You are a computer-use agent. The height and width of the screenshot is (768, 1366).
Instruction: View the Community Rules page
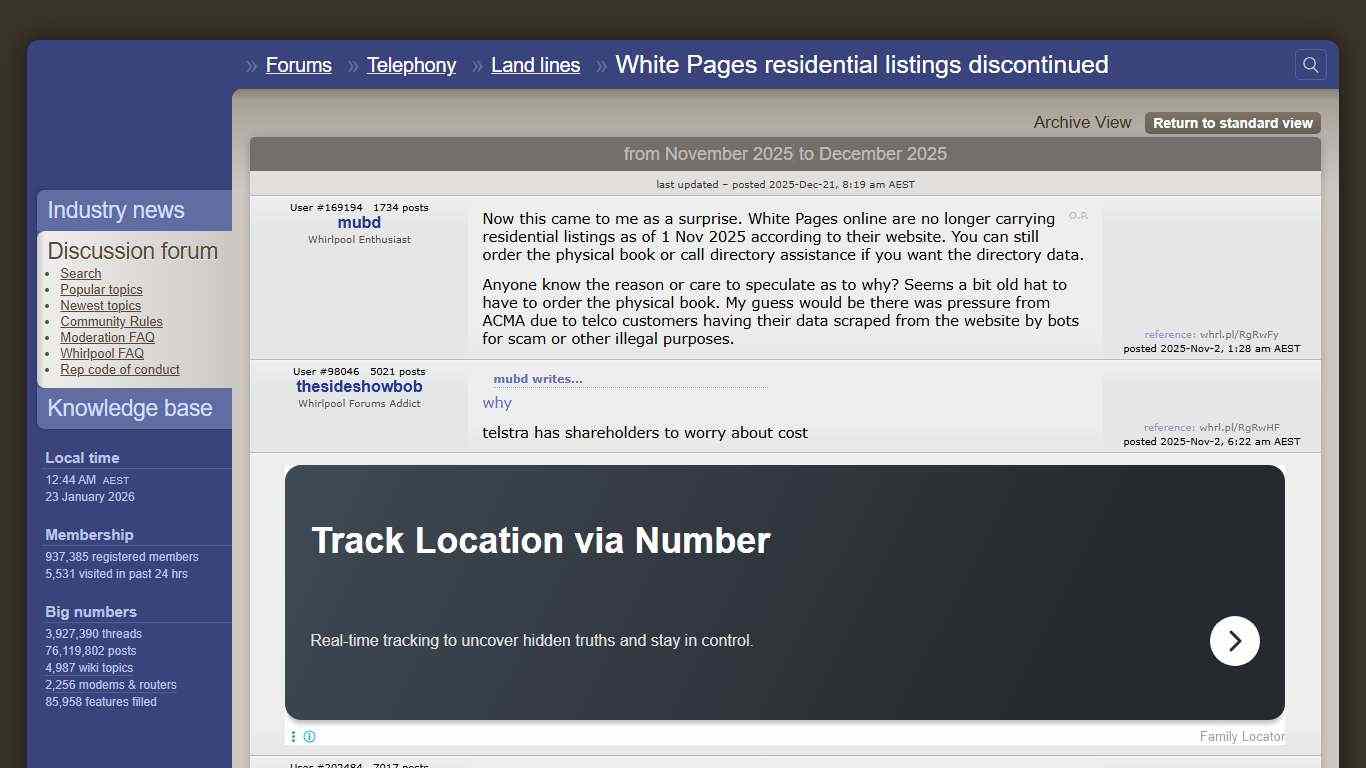(111, 321)
